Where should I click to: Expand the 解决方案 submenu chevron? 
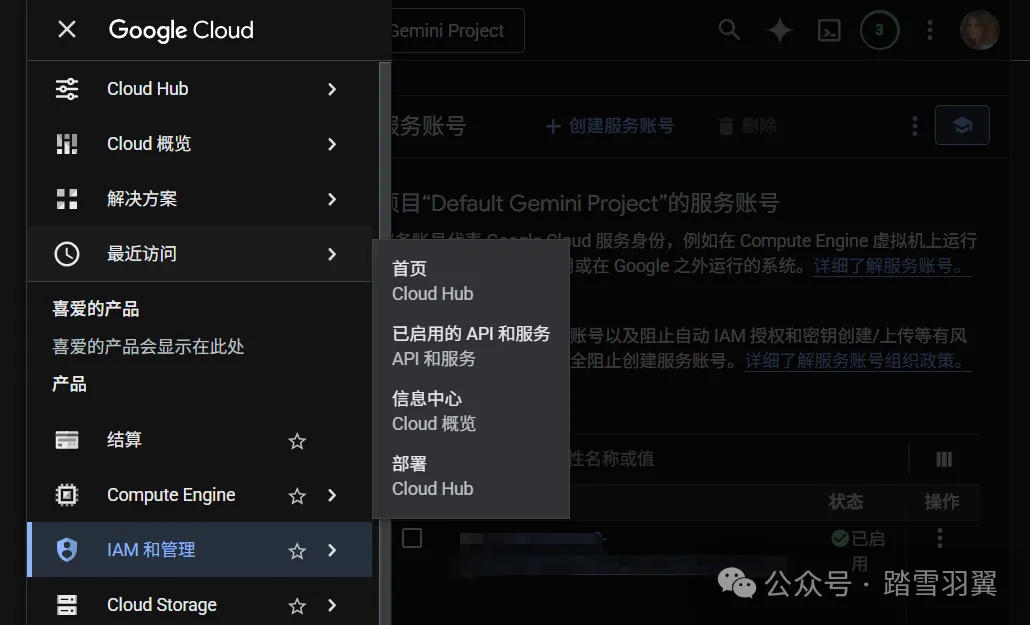point(332,199)
